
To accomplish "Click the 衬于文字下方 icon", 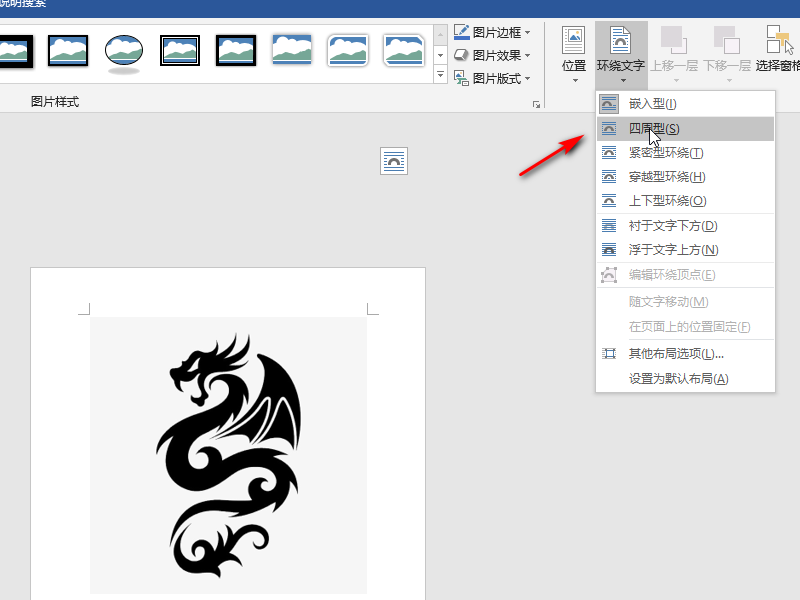I will (x=609, y=225).
